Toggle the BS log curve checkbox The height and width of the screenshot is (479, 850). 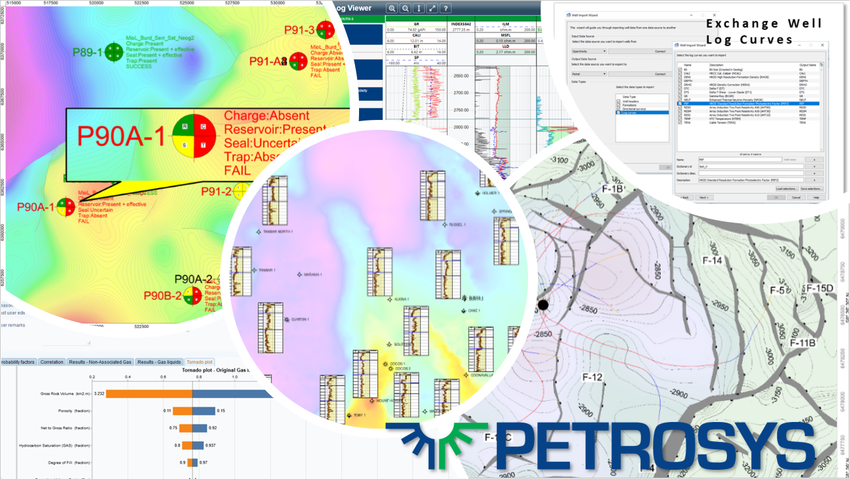tap(680, 69)
